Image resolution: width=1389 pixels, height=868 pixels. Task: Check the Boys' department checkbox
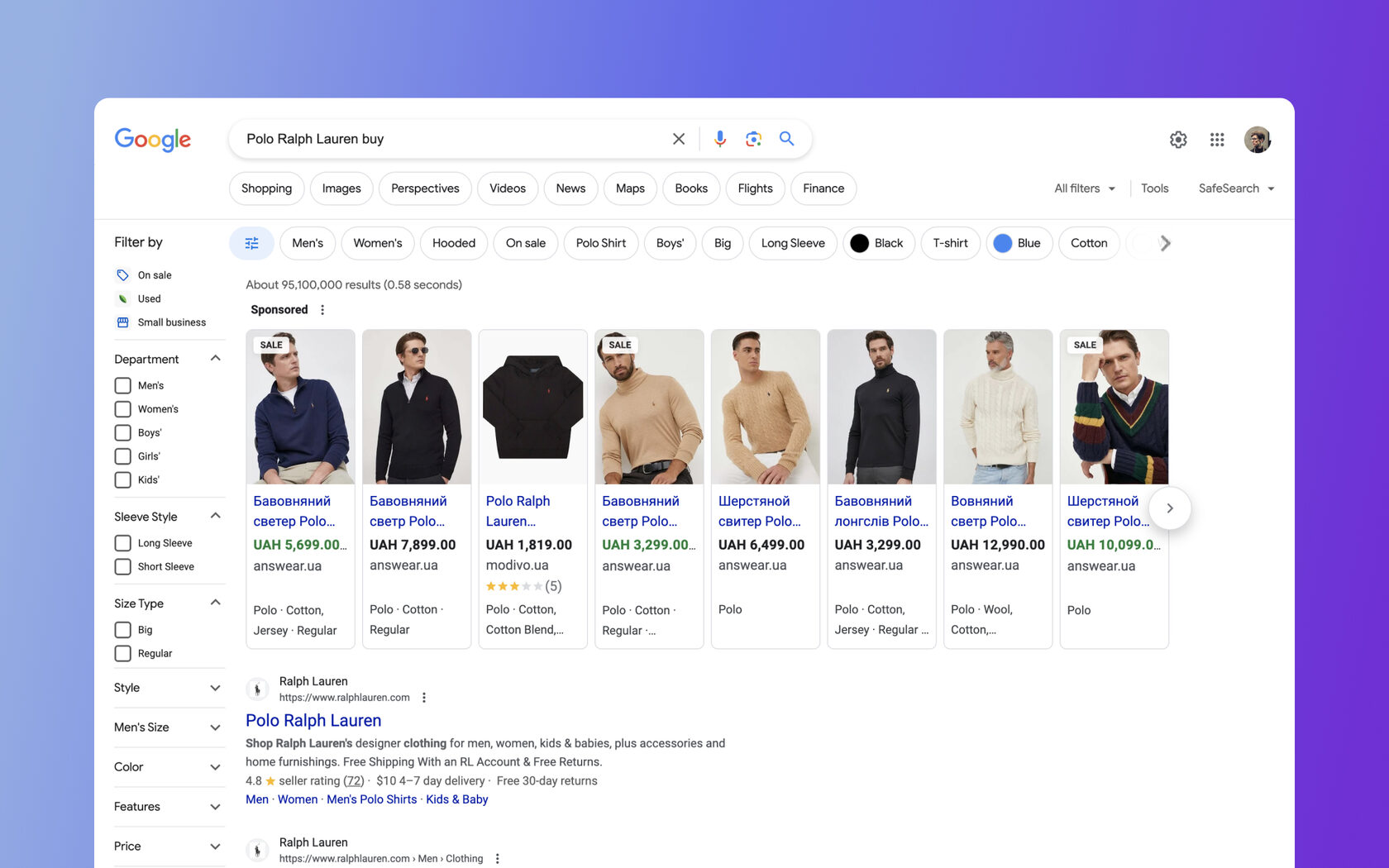(122, 432)
